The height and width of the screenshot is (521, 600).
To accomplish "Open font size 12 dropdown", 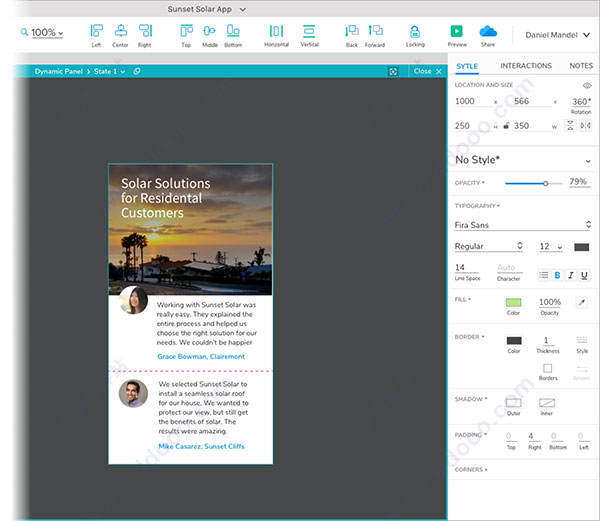I will (551, 247).
